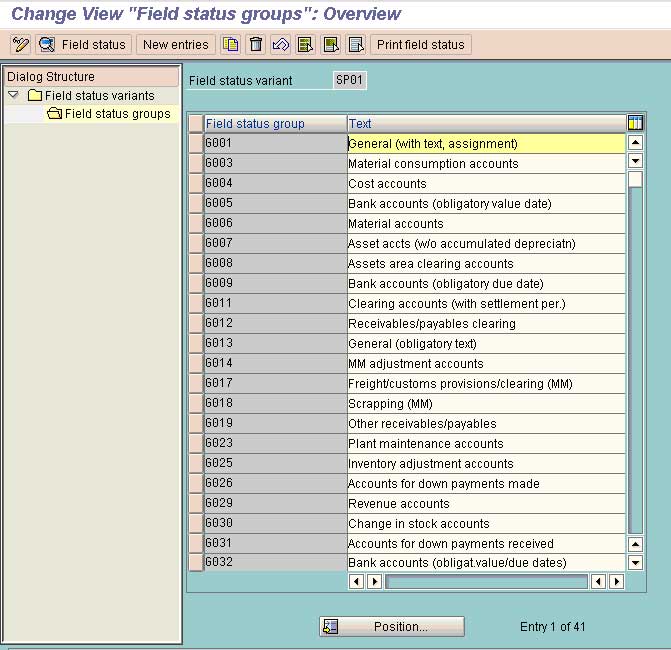This screenshot has width=671, height=650.
Task: Click the right-end scroll-left arrow
Action: point(598,581)
